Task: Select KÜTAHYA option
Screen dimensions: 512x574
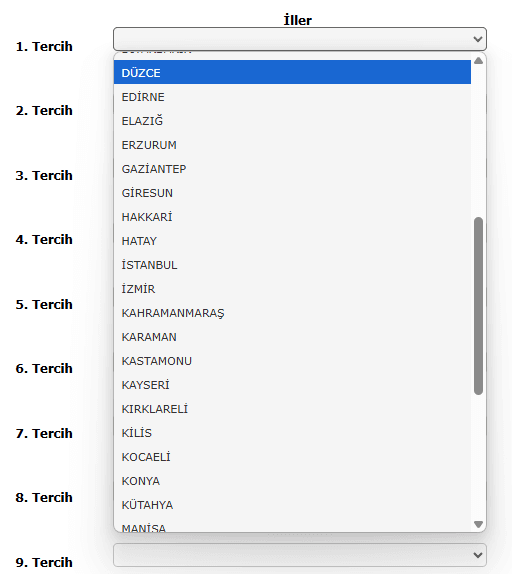Action: (292, 504)
